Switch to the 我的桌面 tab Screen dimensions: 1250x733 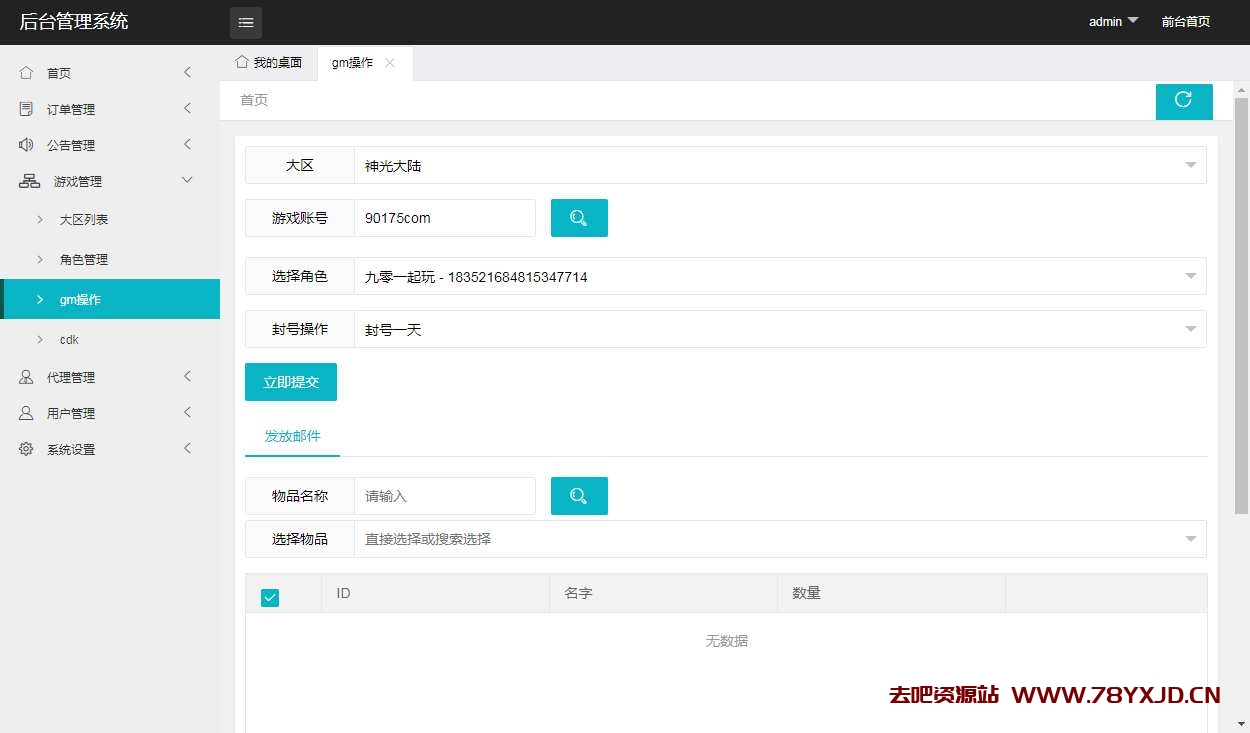[x=268, y=63]
